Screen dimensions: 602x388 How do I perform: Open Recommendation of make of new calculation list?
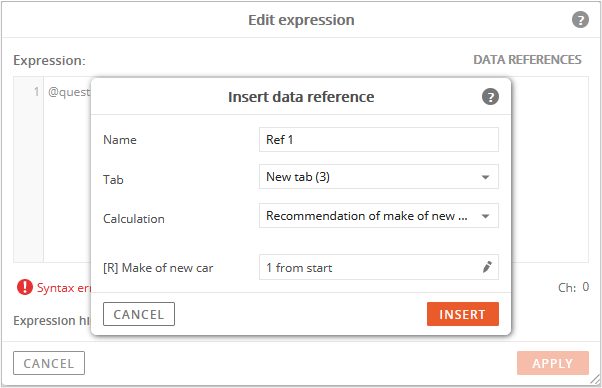coord(379,216)
